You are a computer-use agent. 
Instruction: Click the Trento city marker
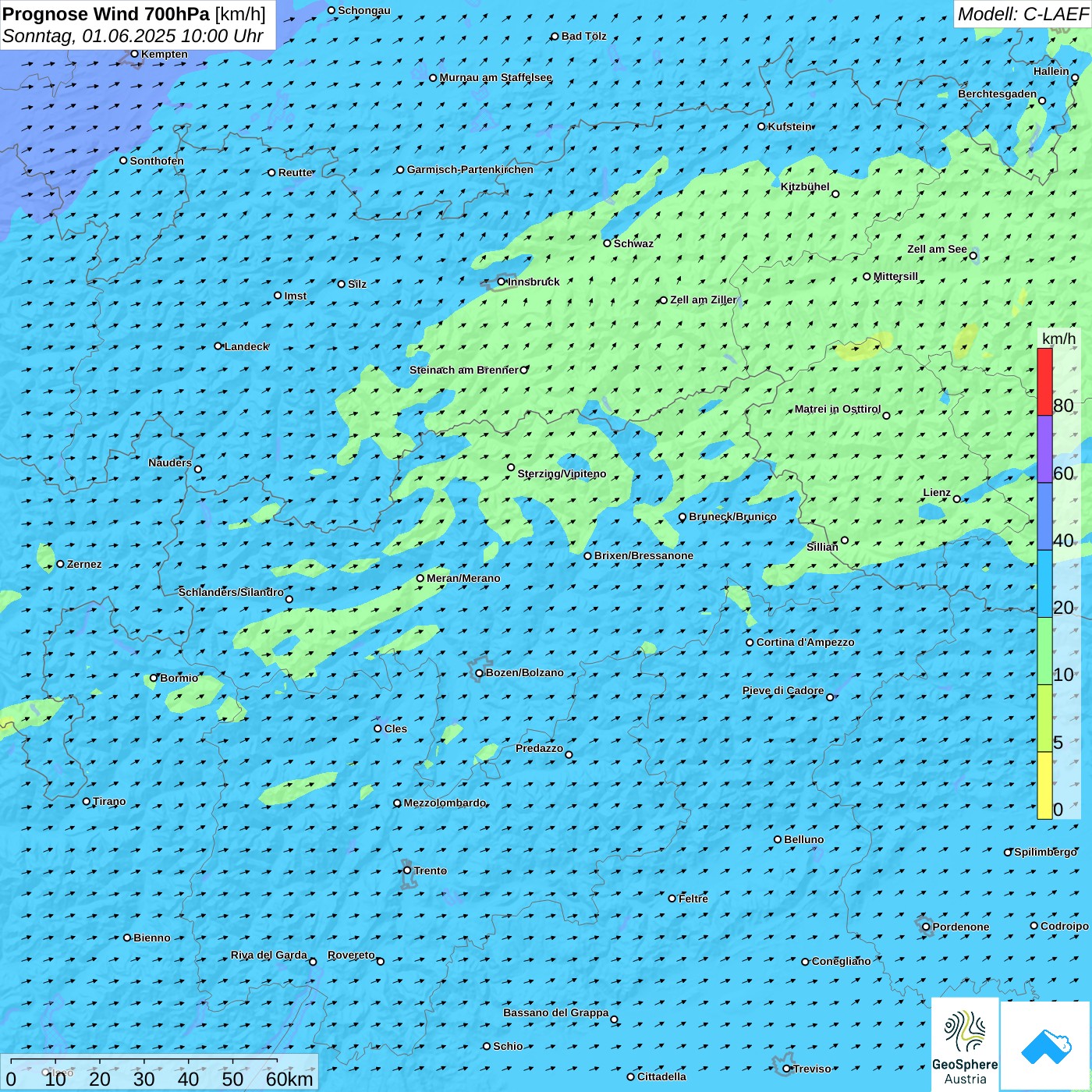(x=407, y=870)
